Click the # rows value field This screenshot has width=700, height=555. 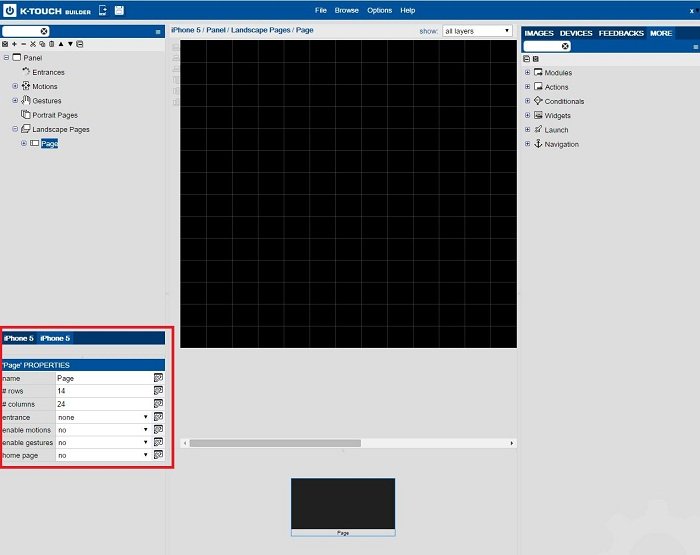(104, 391)
